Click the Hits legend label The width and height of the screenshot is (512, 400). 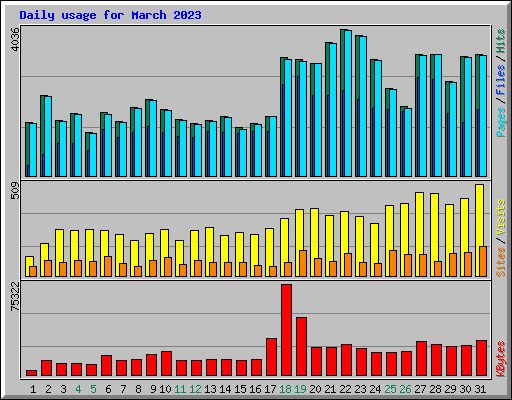click(x=501, y=41)
